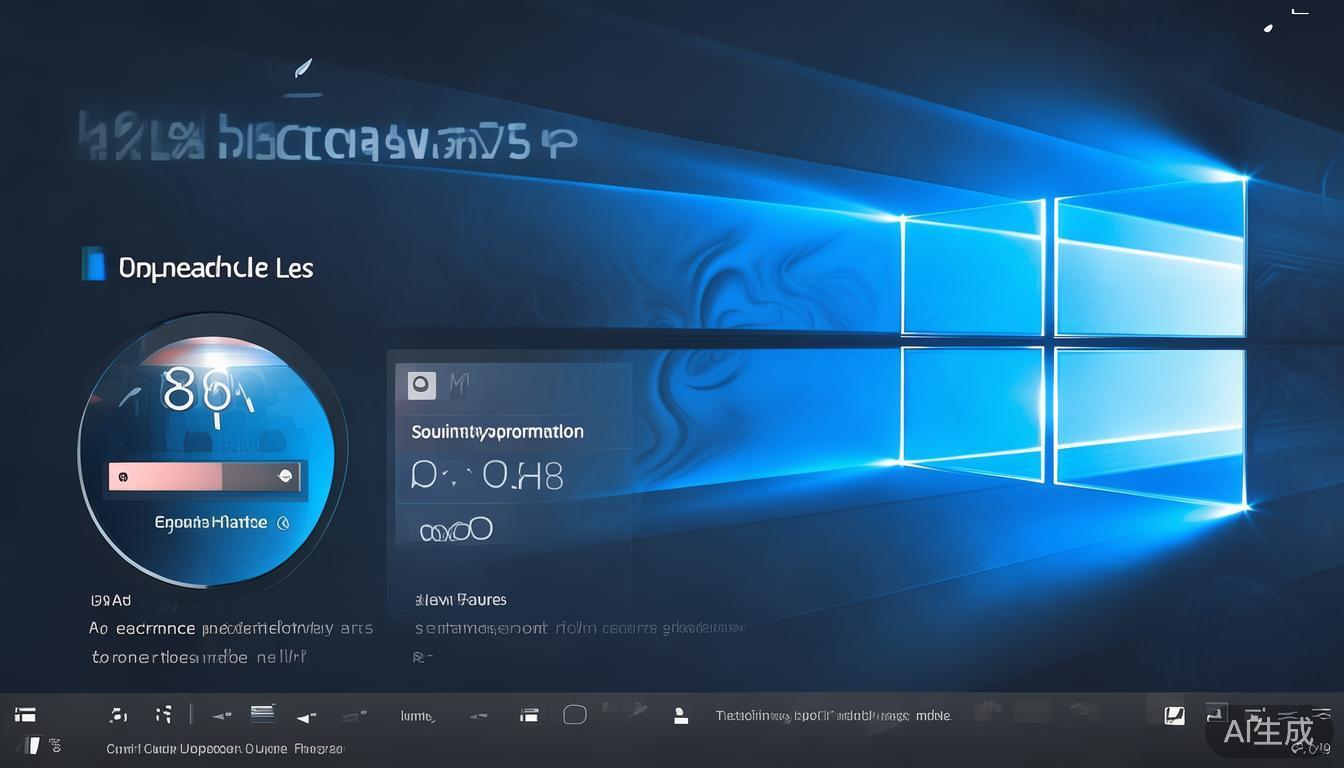Click the white left-pointing arrow in taskbar
The height and width of the screenshot is (768, 1344).
[x=306, y=716]
